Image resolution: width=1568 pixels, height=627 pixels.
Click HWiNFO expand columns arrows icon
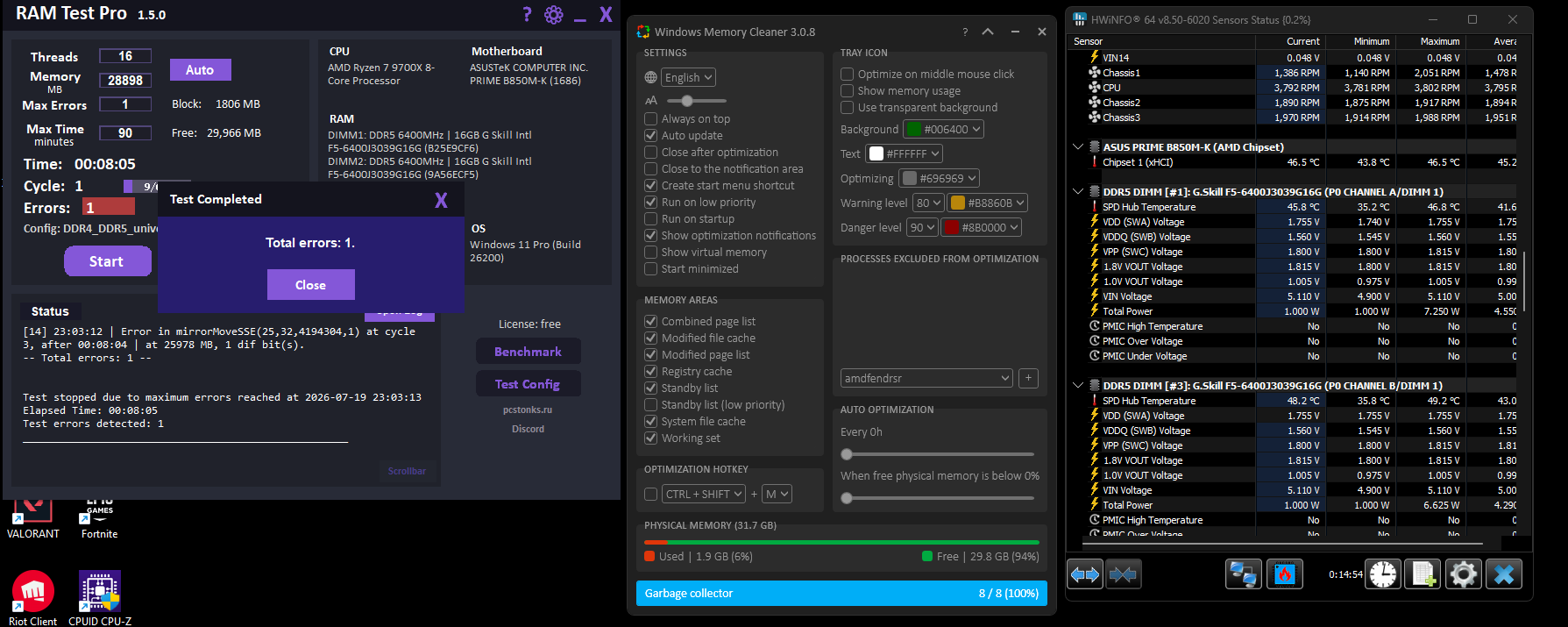pos(1085,574)
